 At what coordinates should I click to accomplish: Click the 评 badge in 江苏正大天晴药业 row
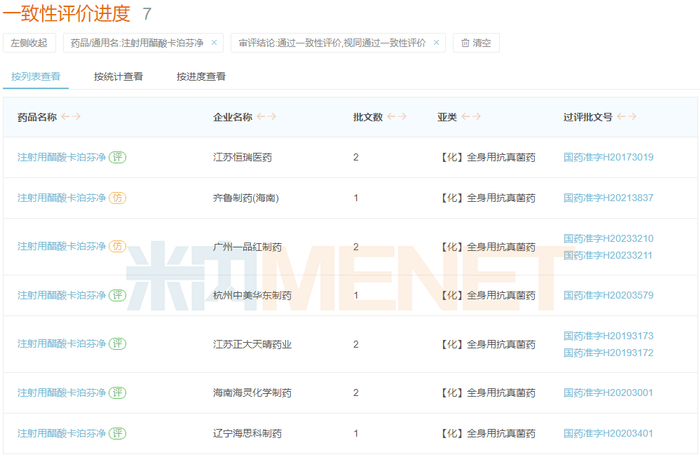[x=117, y=344]
